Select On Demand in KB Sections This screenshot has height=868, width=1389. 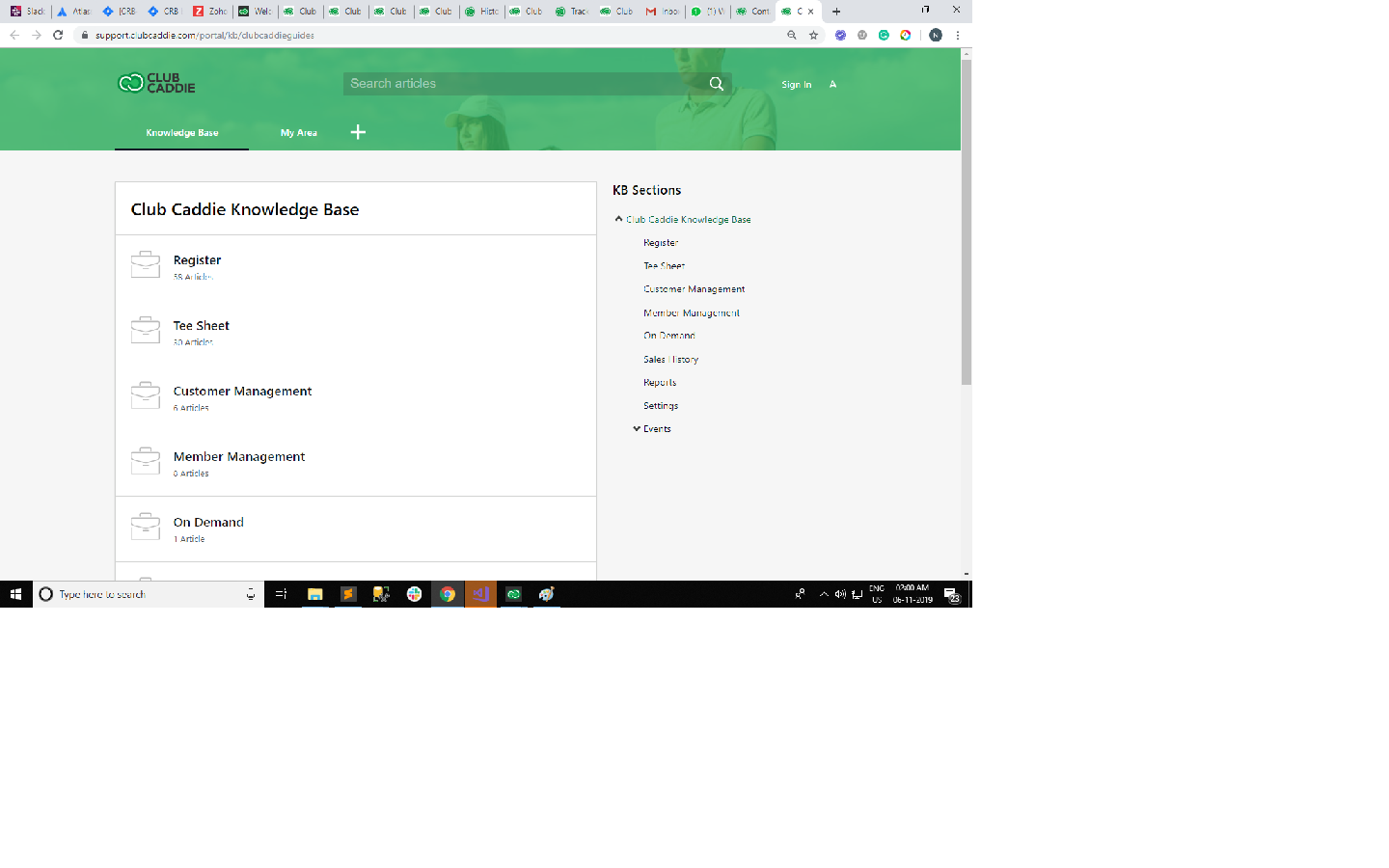tap(668, 336)
